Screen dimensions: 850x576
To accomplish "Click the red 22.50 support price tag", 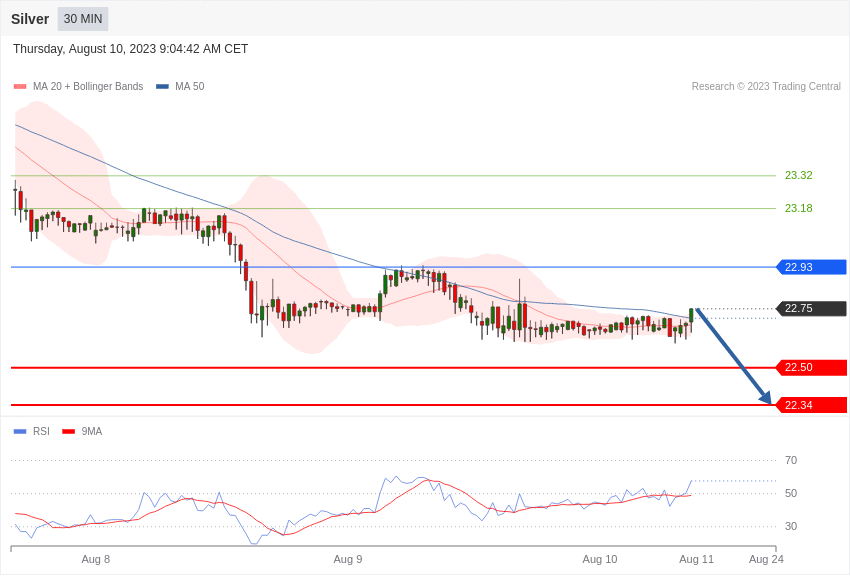I will (x=812, y=367).
